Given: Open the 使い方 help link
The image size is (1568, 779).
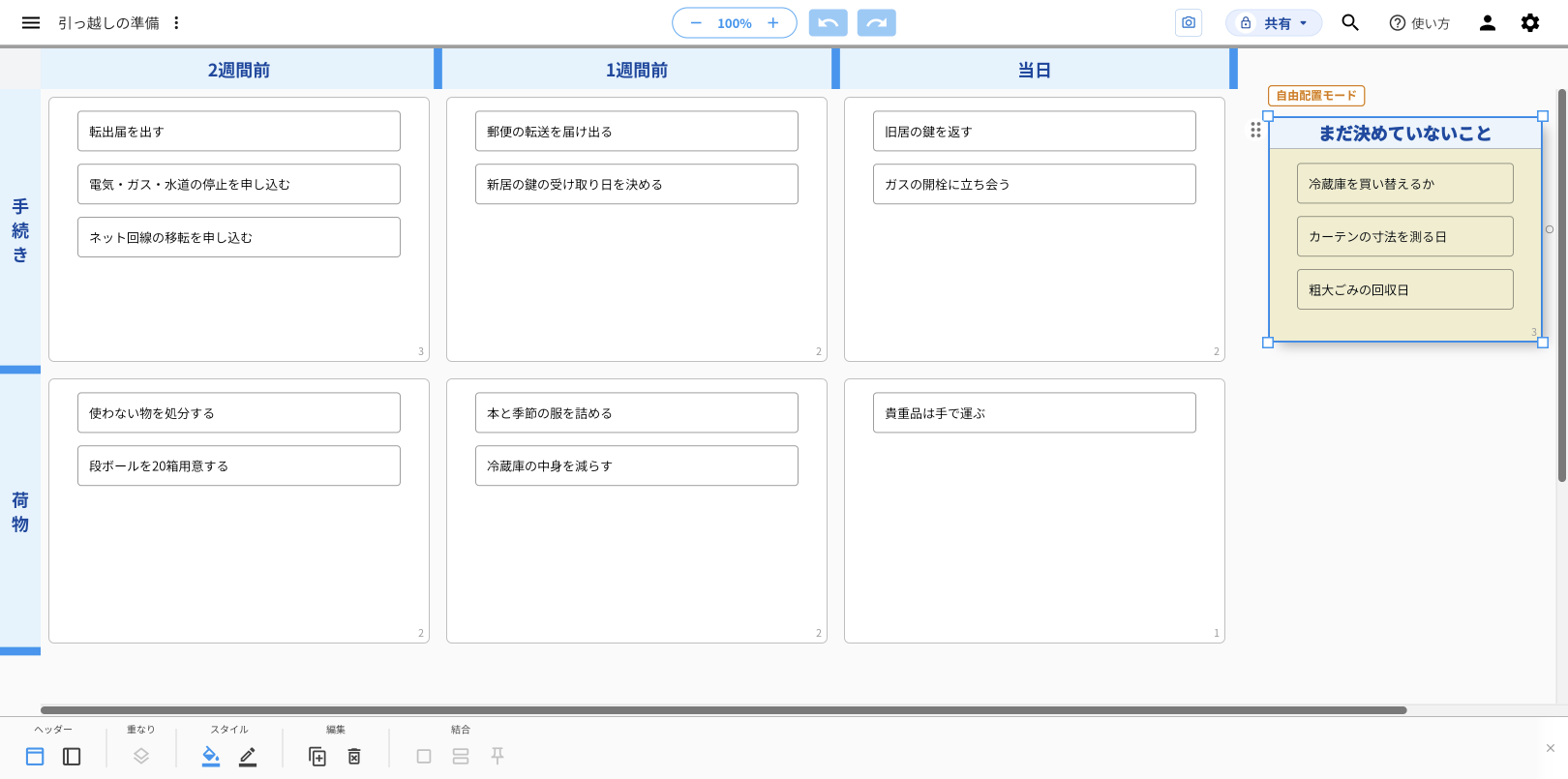Looking at the screenshot, I should point(1419,23).
